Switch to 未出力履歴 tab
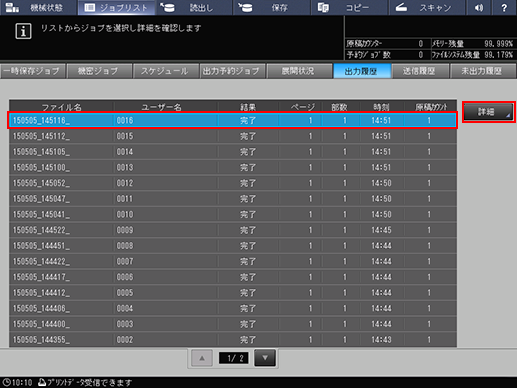Screen dimensions: 517x388 pyautogui.click(x=483, y=71)
